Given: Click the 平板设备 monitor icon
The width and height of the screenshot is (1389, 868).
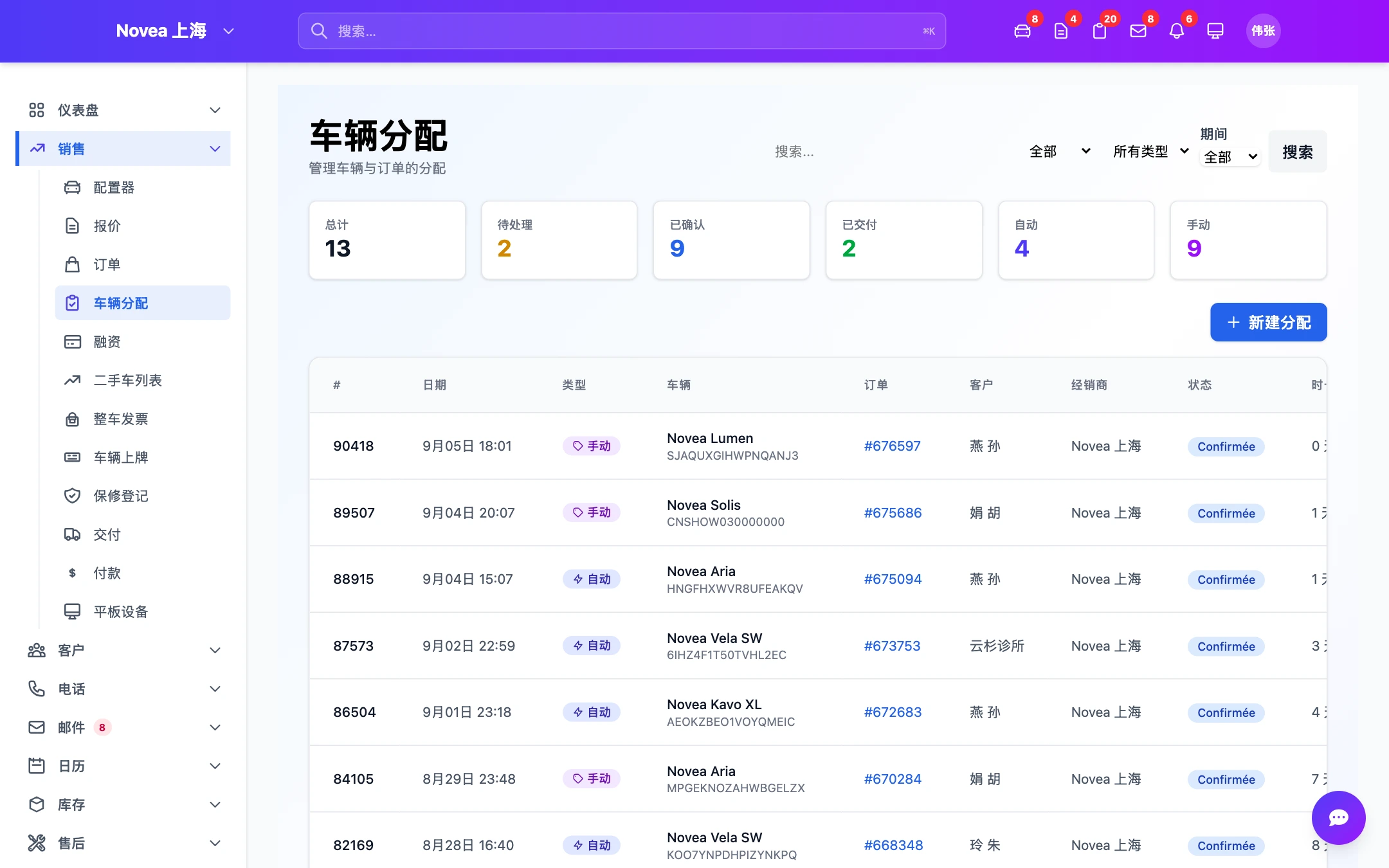Looking at the screenshot, I should pos(73,611).
